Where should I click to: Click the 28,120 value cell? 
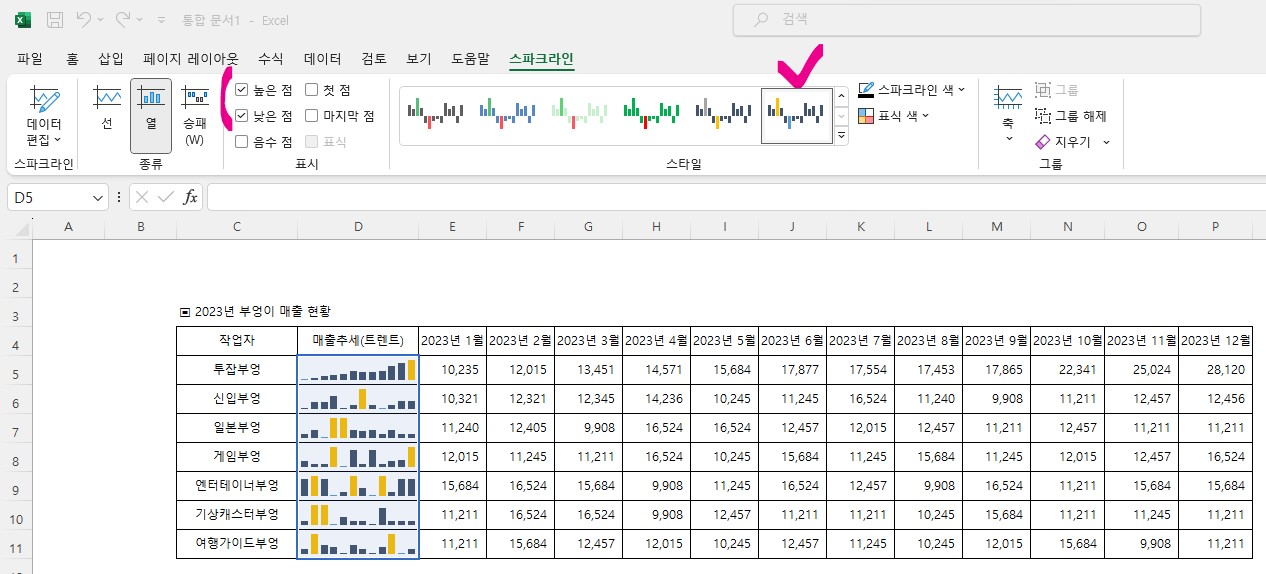click(x=1215, y=370)
